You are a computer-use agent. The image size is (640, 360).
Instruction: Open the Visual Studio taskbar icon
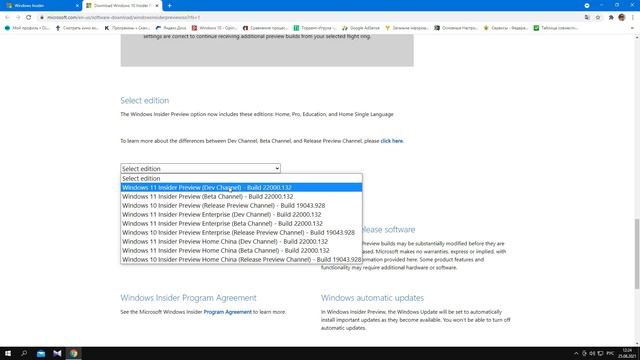pos(57,353)
